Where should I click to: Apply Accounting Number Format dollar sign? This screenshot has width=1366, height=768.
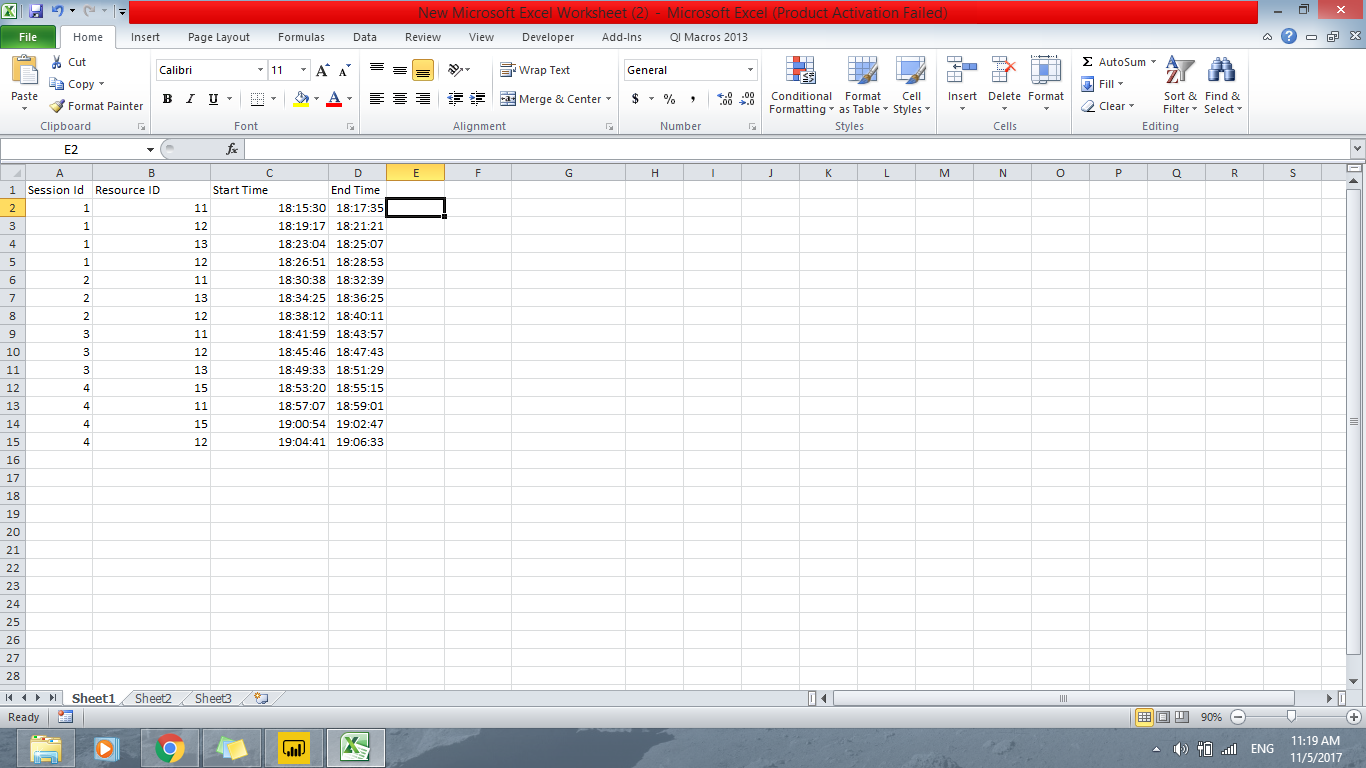pyautogui.click(x=635, y=99)
